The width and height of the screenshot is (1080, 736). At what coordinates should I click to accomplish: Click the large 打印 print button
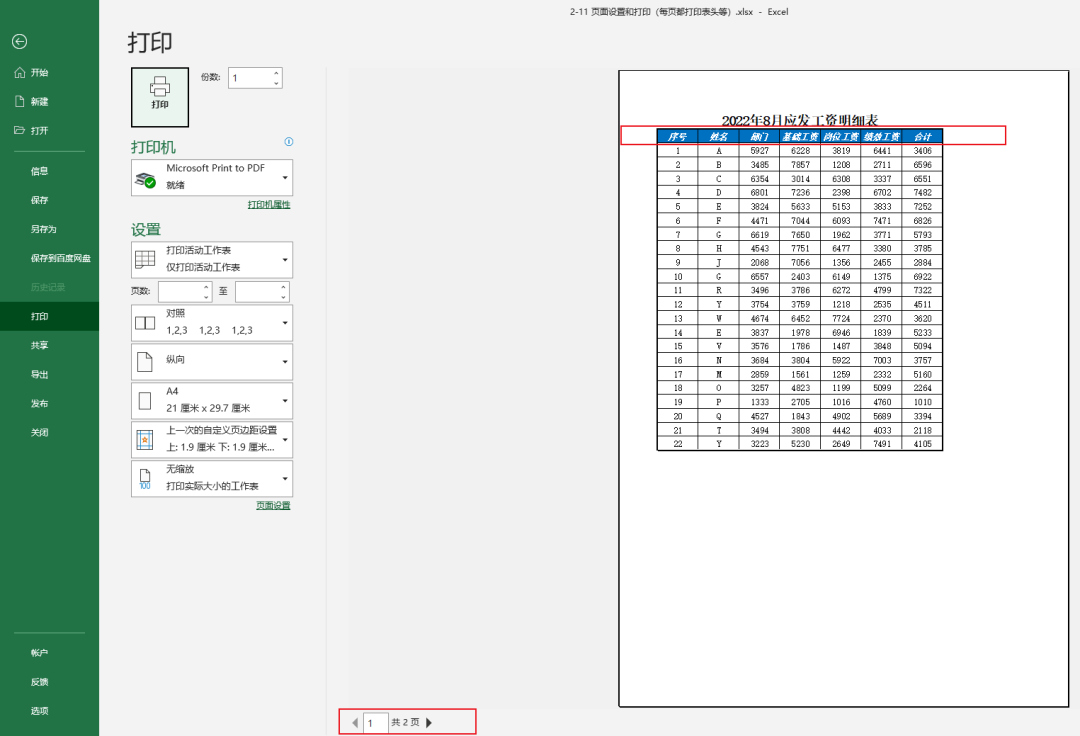(x=160, y=97)
